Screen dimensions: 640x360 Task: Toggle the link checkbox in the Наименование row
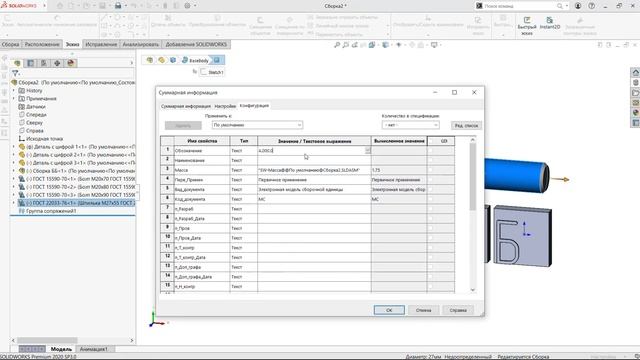click(430, 160)
